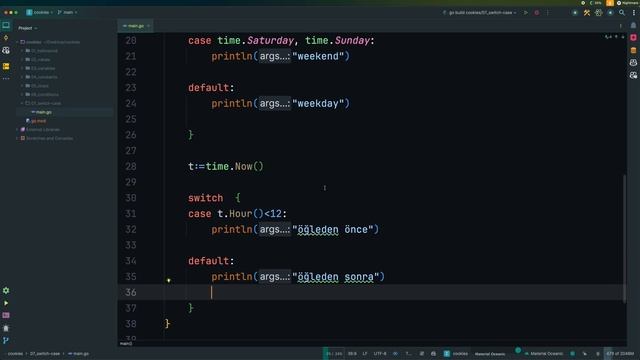Click the intention lightbulb on line 35
The width and height of the screenshot is (640, 360).
(168, 280)
